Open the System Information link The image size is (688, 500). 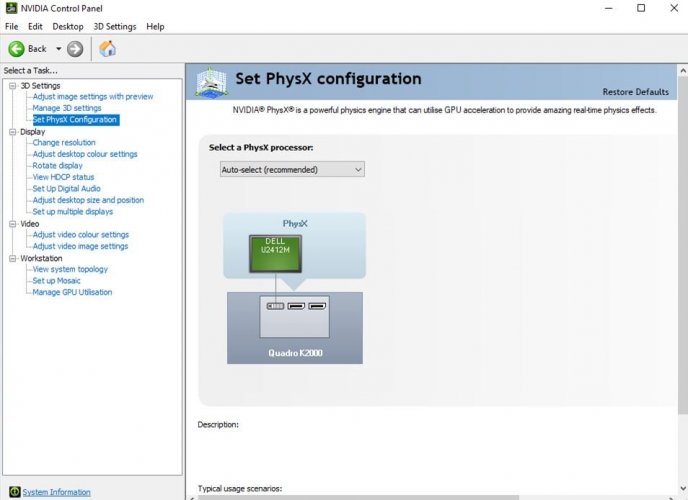(57, 492)
